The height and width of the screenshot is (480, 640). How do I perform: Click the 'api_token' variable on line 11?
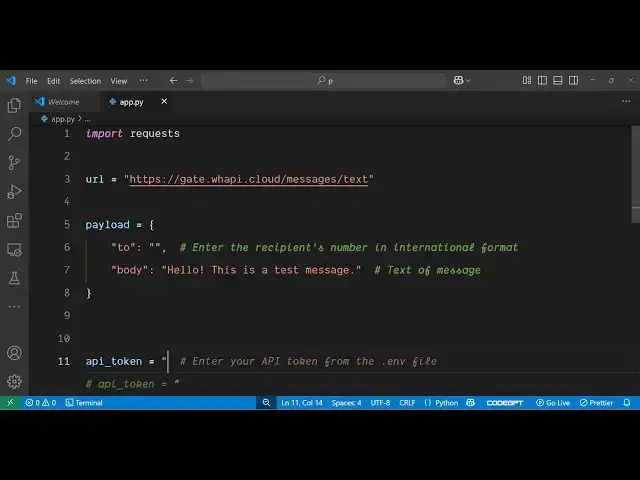pyautogui.click(x=114, y=361)
